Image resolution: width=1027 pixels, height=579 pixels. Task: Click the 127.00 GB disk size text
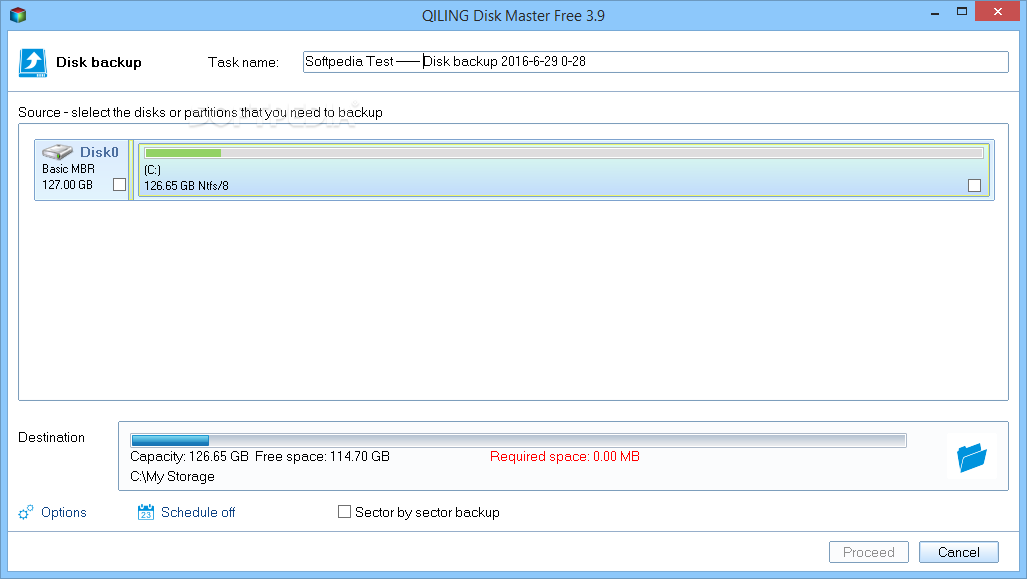[x=67, y=185]
